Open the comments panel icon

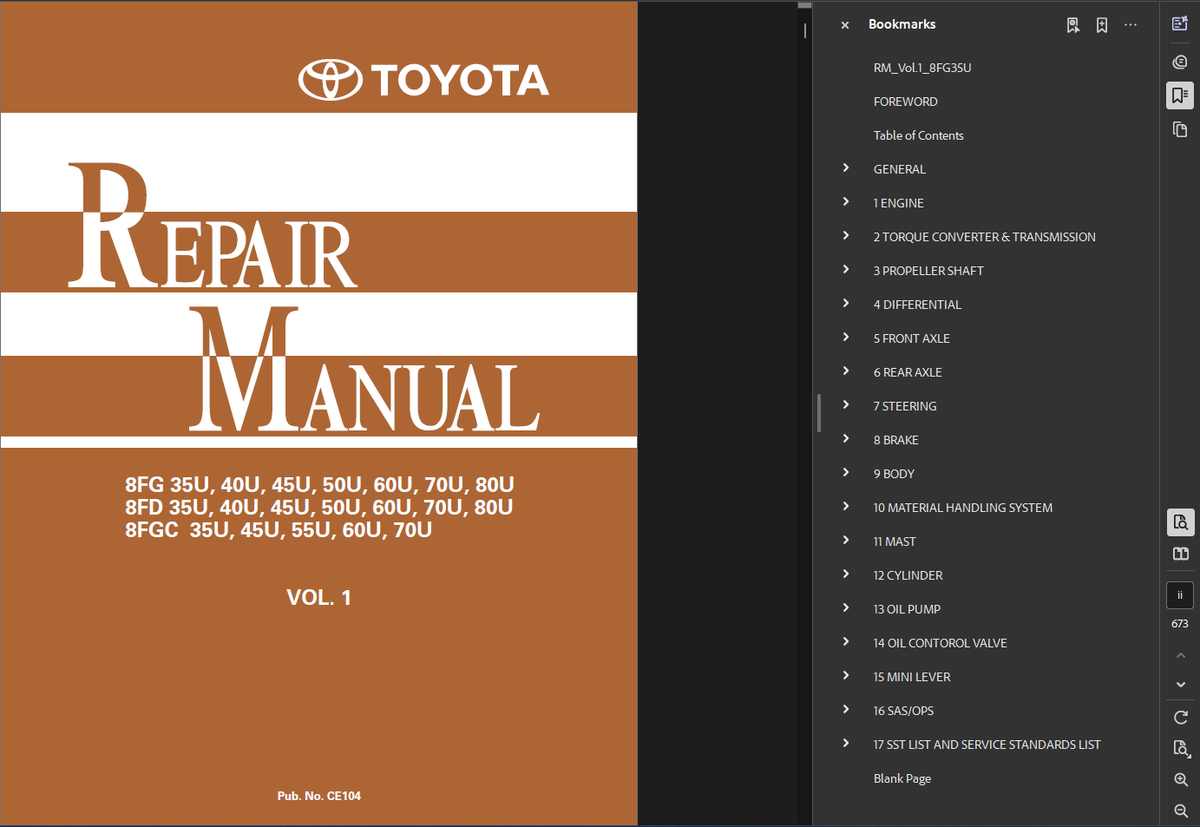pyautogui.click(x=1179, y=62)
